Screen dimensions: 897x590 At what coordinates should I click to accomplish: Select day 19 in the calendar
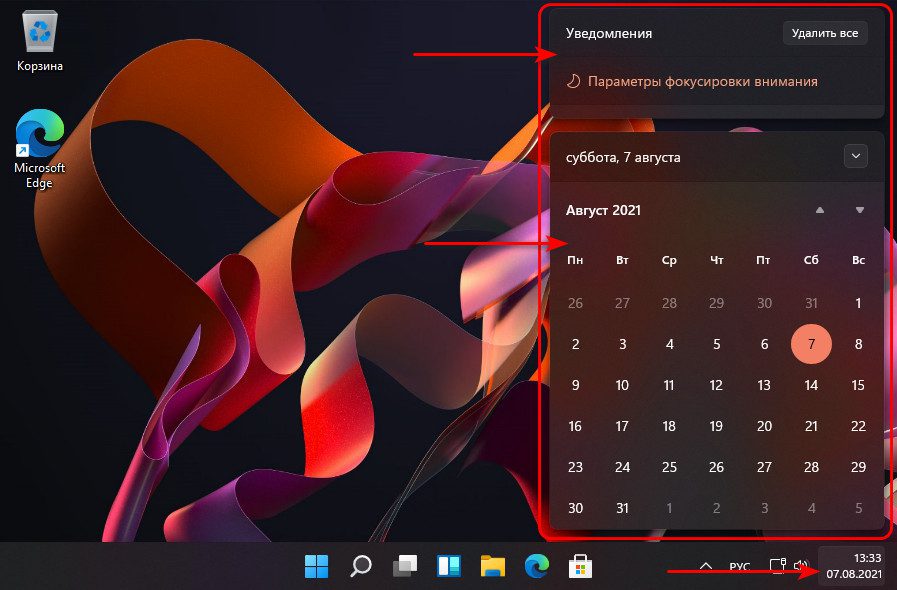click(716, 426)
